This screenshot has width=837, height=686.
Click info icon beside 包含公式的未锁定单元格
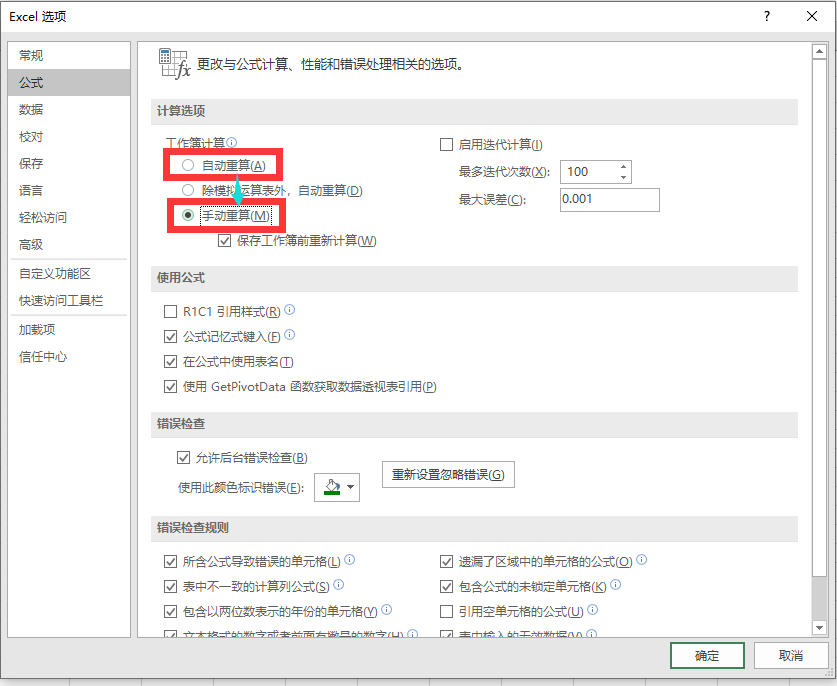[x=615, y=585]
